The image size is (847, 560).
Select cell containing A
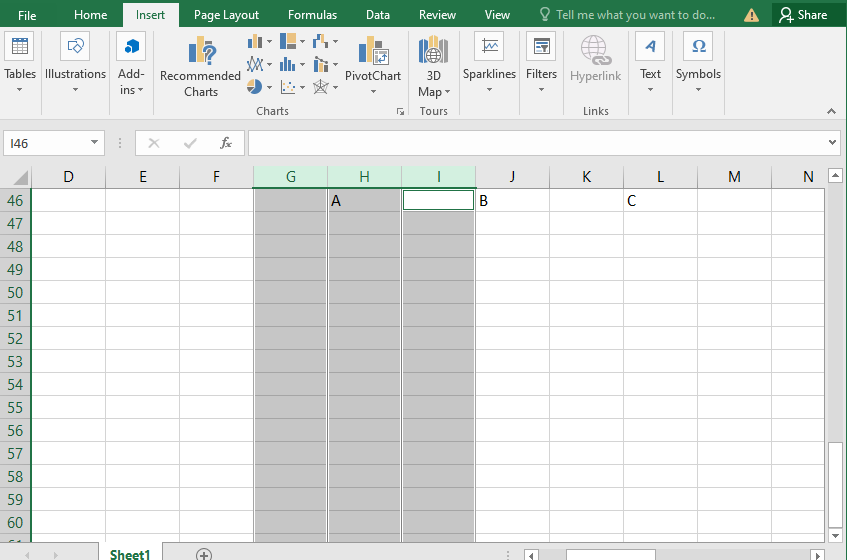click(x=364, y=201)
